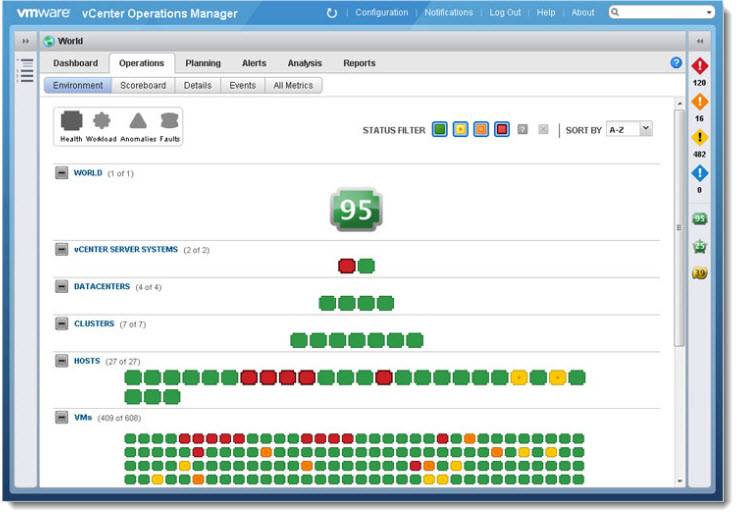This screenshot has height=517, width=739.
Task: Toggle the orange status filter
Action: (x=481, y=129)
